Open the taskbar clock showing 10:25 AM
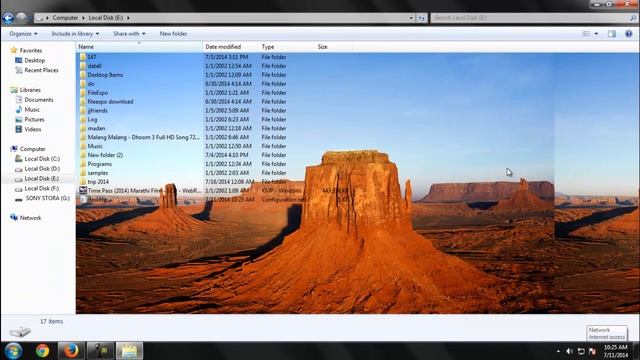This screenshot has height=360, width=640. tap(616, 351)
